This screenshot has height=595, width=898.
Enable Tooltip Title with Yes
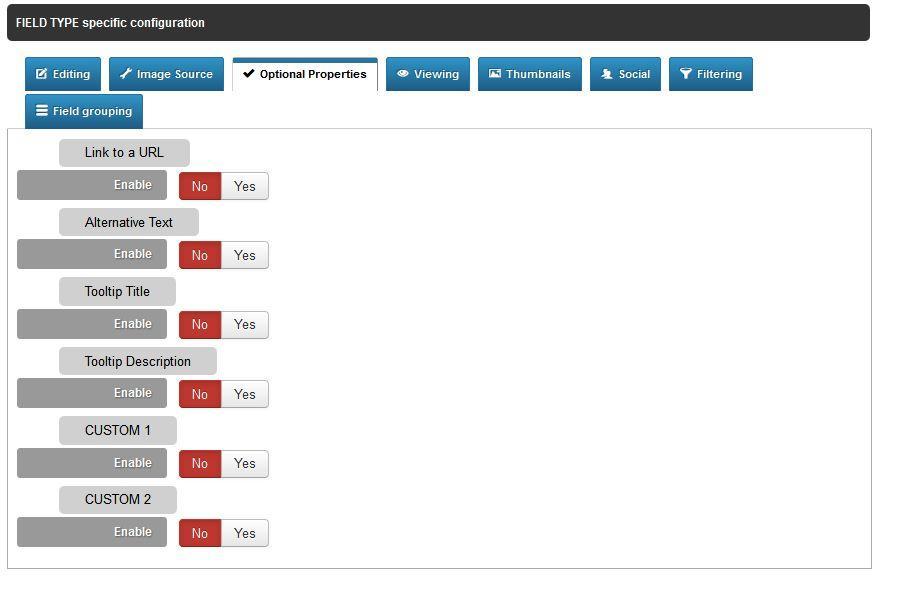pyautogui.click(x=245, y=325)
